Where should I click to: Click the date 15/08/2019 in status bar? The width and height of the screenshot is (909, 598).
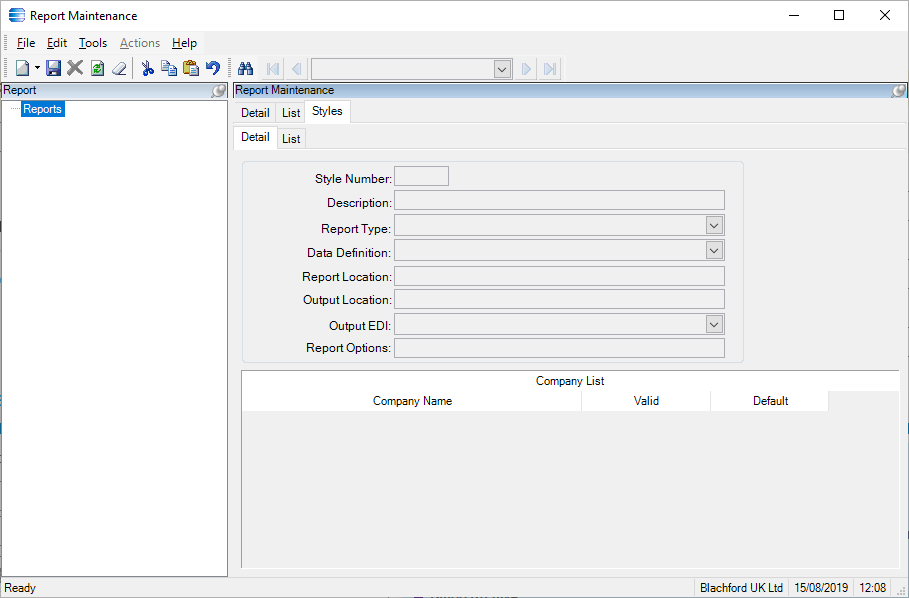(x=821, y=588)
